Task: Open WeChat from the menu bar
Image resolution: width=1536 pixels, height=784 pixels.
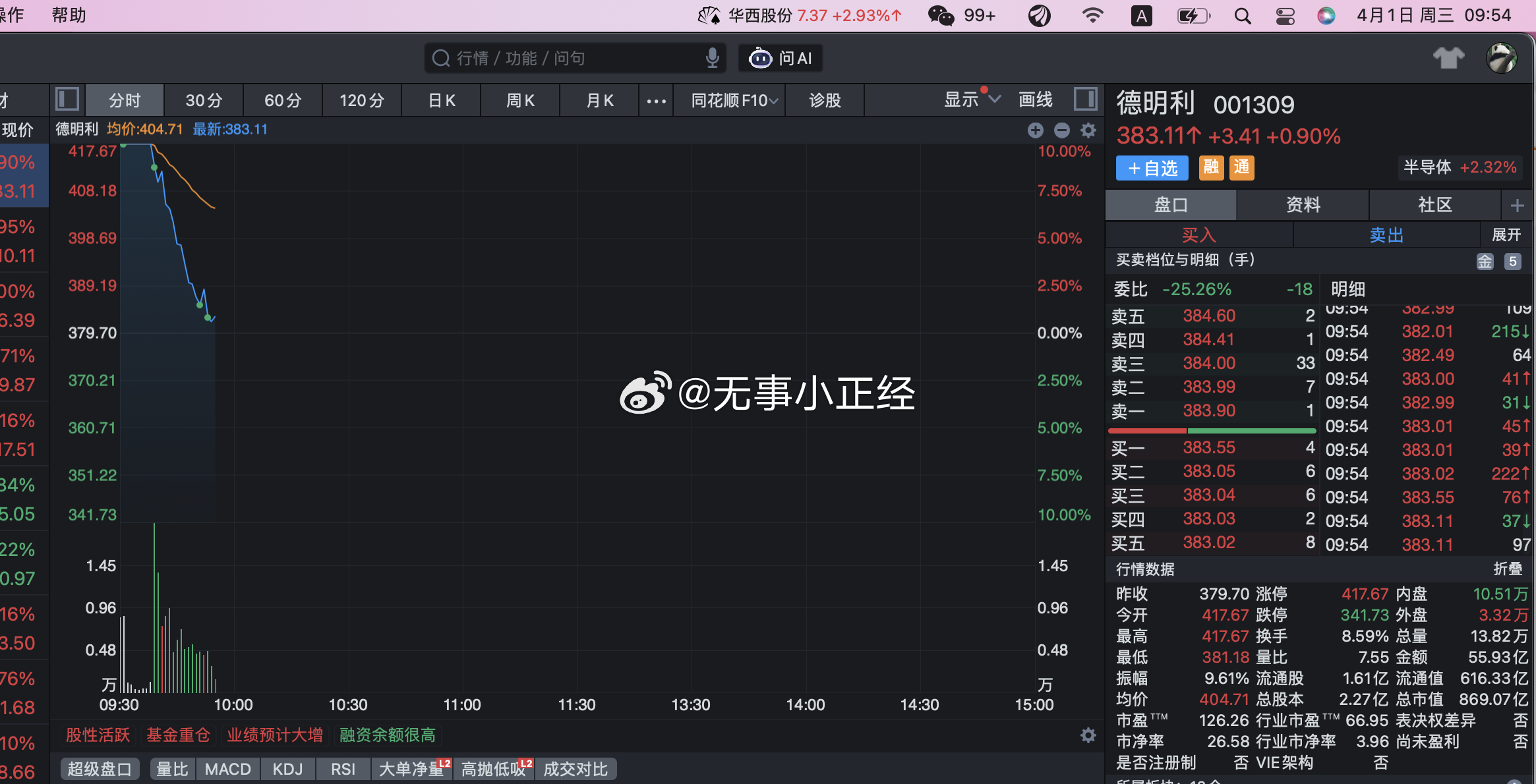Action: (941, 15)
